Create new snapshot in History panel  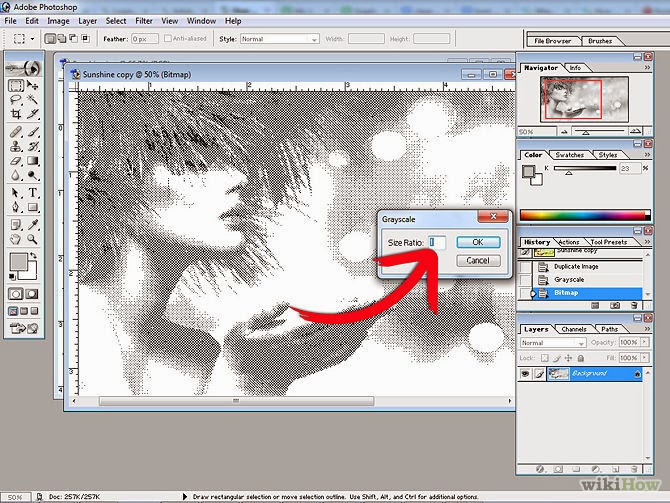[x=615, y=305]
